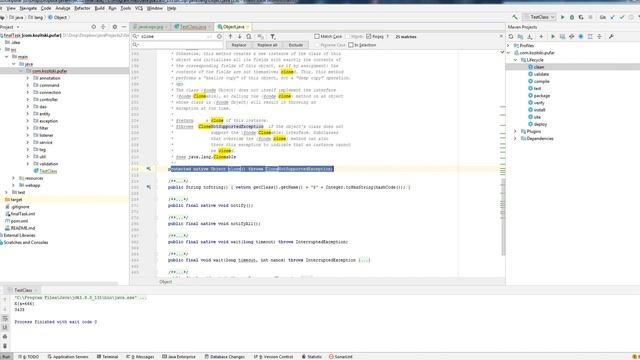Start debugging with the bug icon
This screenshot has height=360, width=640.
pyautogui.click(x=572, y=17)
